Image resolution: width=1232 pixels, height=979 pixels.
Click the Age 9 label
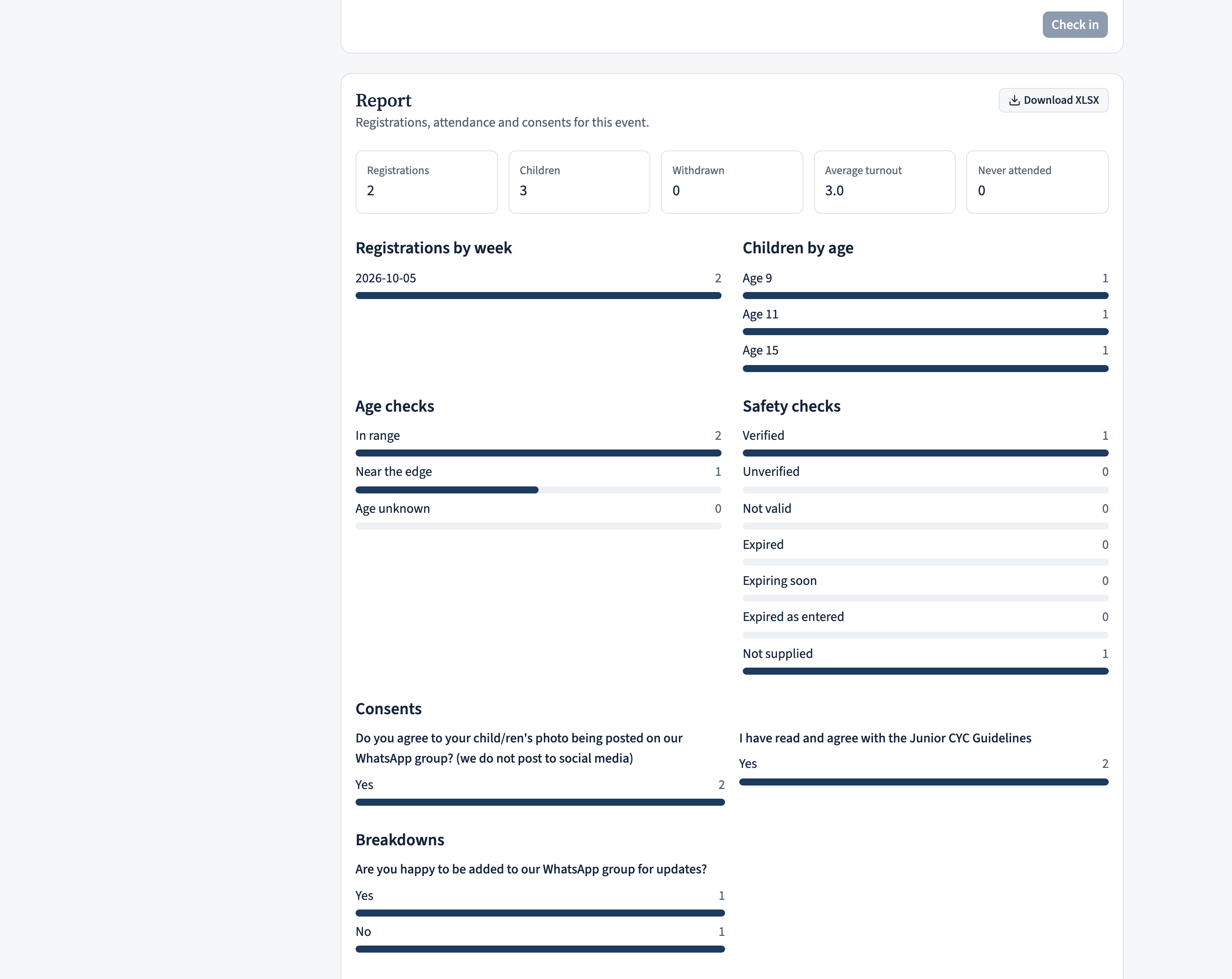coord(756,278)
